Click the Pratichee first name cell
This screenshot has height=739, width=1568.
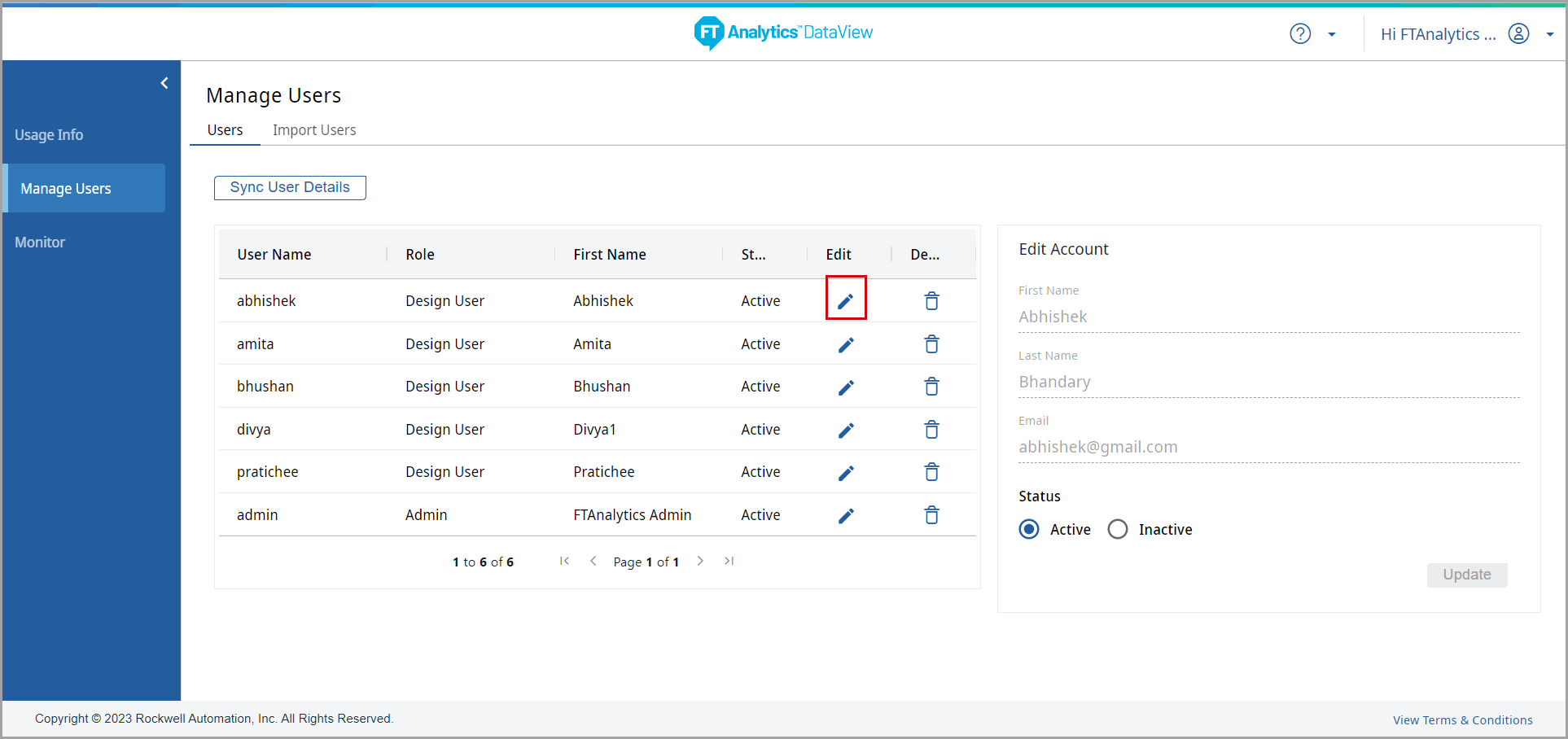[x=604, y=472]
